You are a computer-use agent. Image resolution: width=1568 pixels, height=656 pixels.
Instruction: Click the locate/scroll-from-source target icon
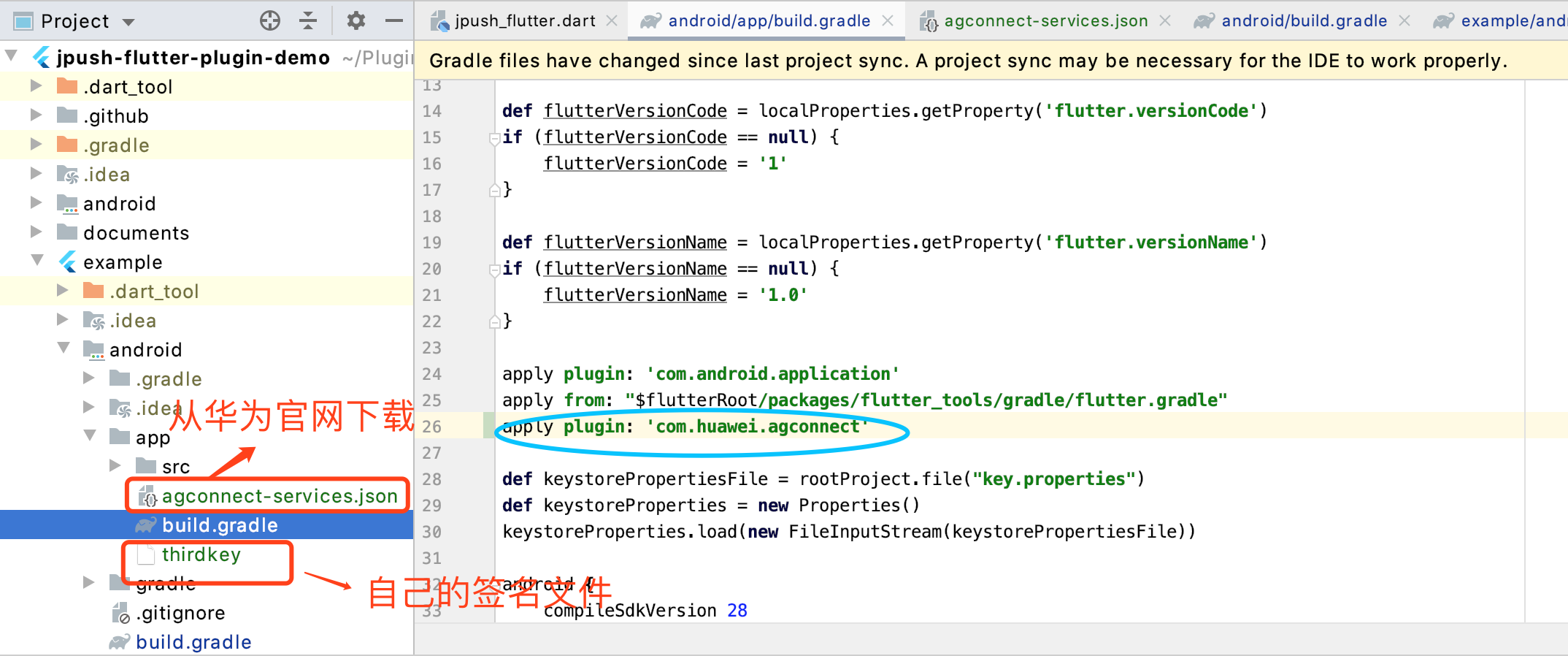270,20
